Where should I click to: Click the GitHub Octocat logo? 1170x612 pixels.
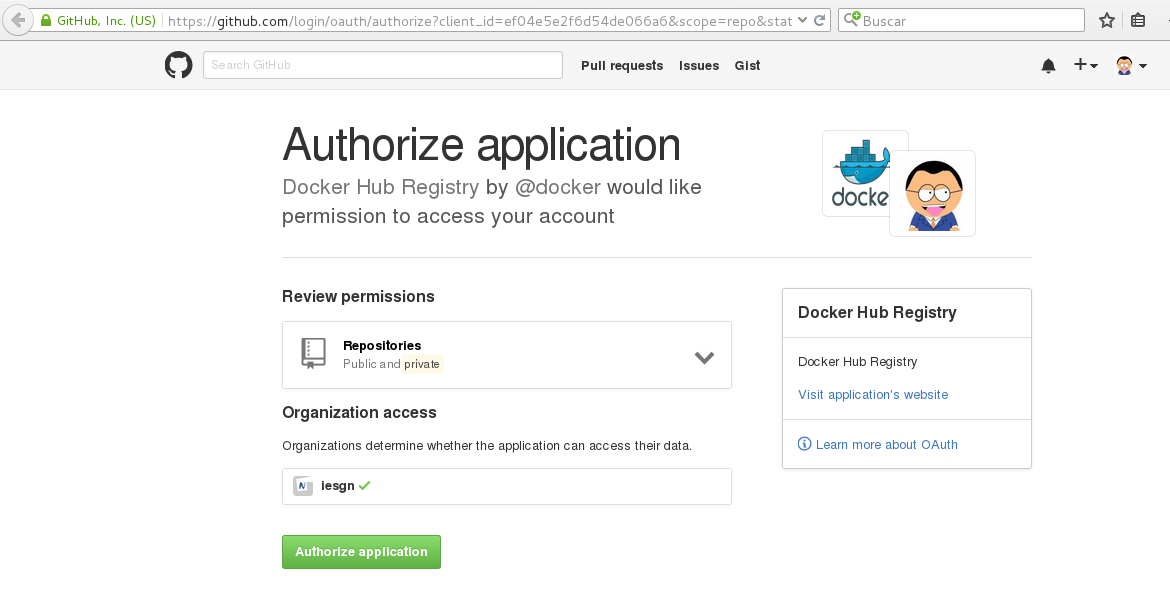click(x=178, y=66)
